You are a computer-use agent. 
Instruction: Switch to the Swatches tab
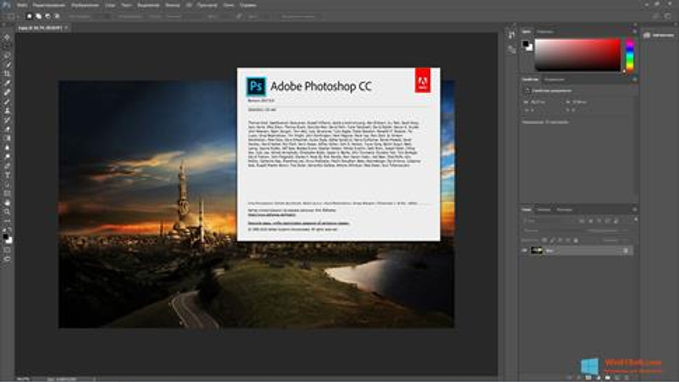click(545, 32)
